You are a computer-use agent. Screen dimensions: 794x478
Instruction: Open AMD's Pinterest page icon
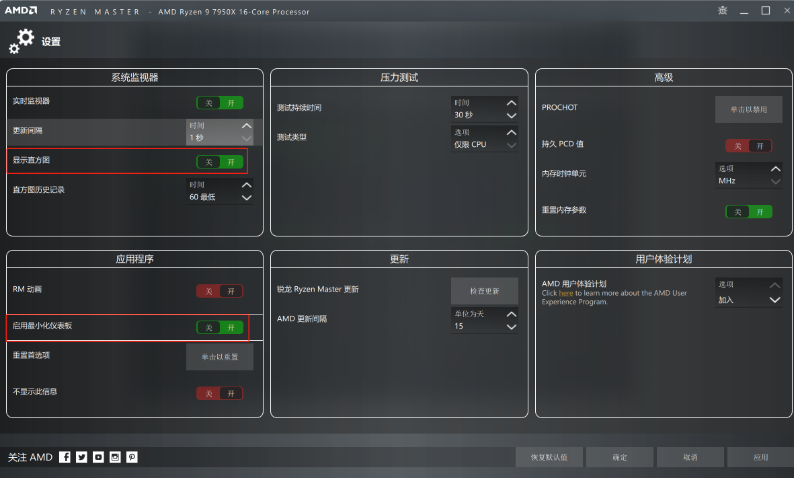pos(132,457)
